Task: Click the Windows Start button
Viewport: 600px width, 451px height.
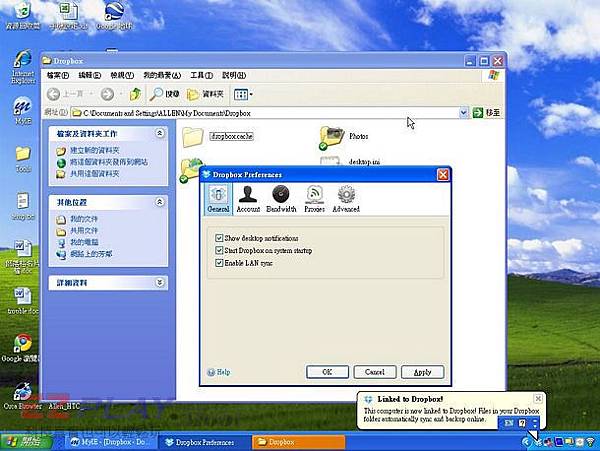Action: 25,442
